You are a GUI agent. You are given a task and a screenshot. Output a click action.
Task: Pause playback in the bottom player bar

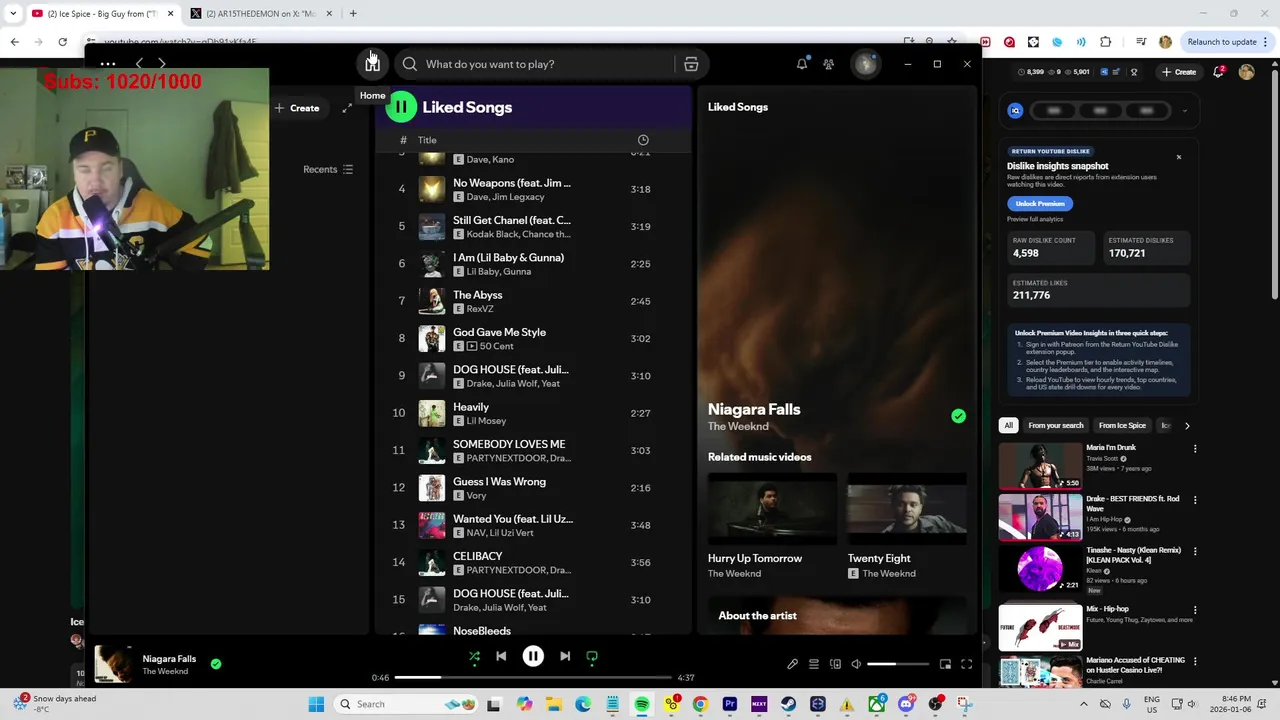click(533, 656)
